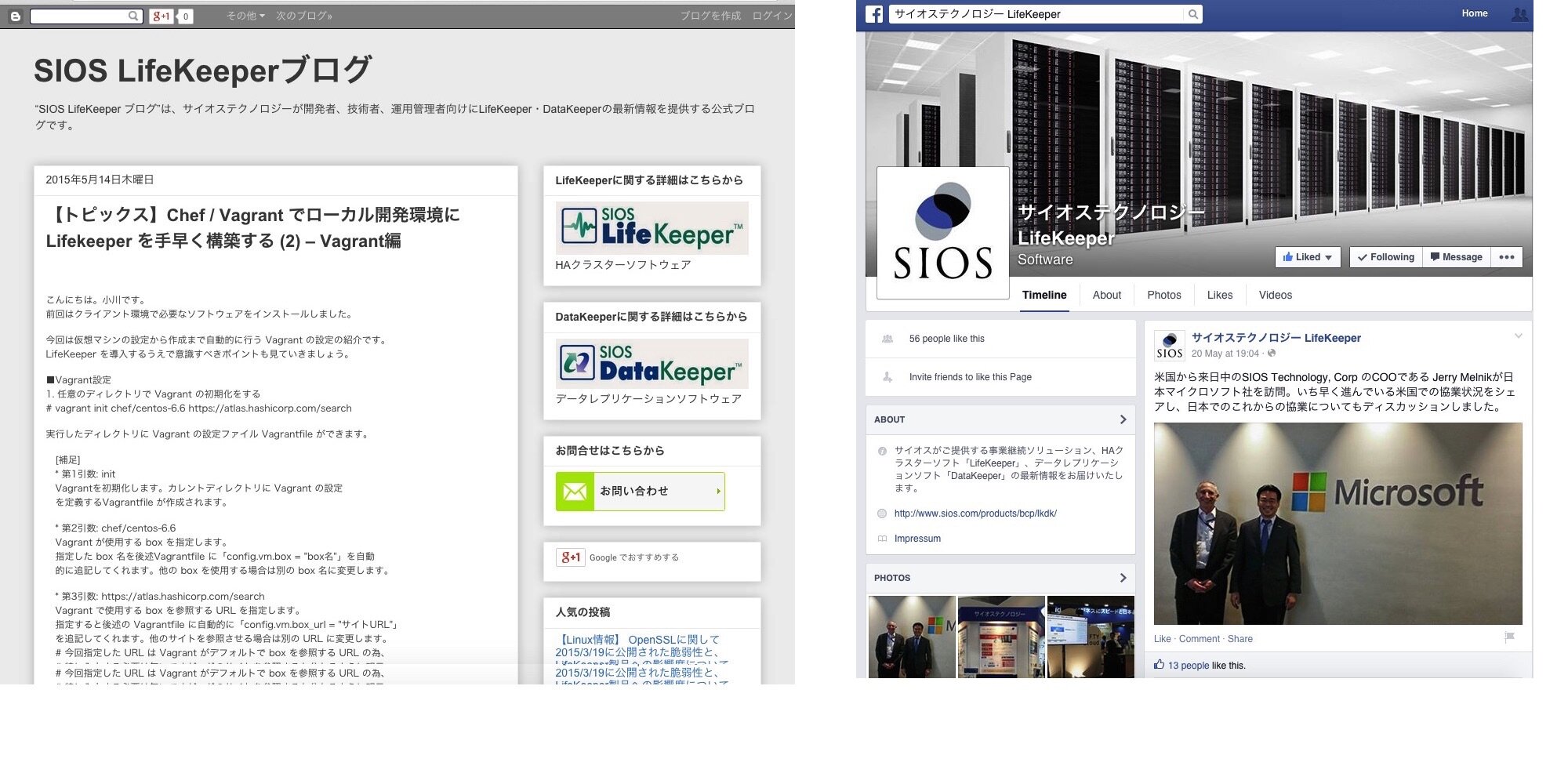Image resolution: width=1568 pixels, height=784 pixels.
Task: Open the Liked dropdown button
Action: coord(1308,257)
